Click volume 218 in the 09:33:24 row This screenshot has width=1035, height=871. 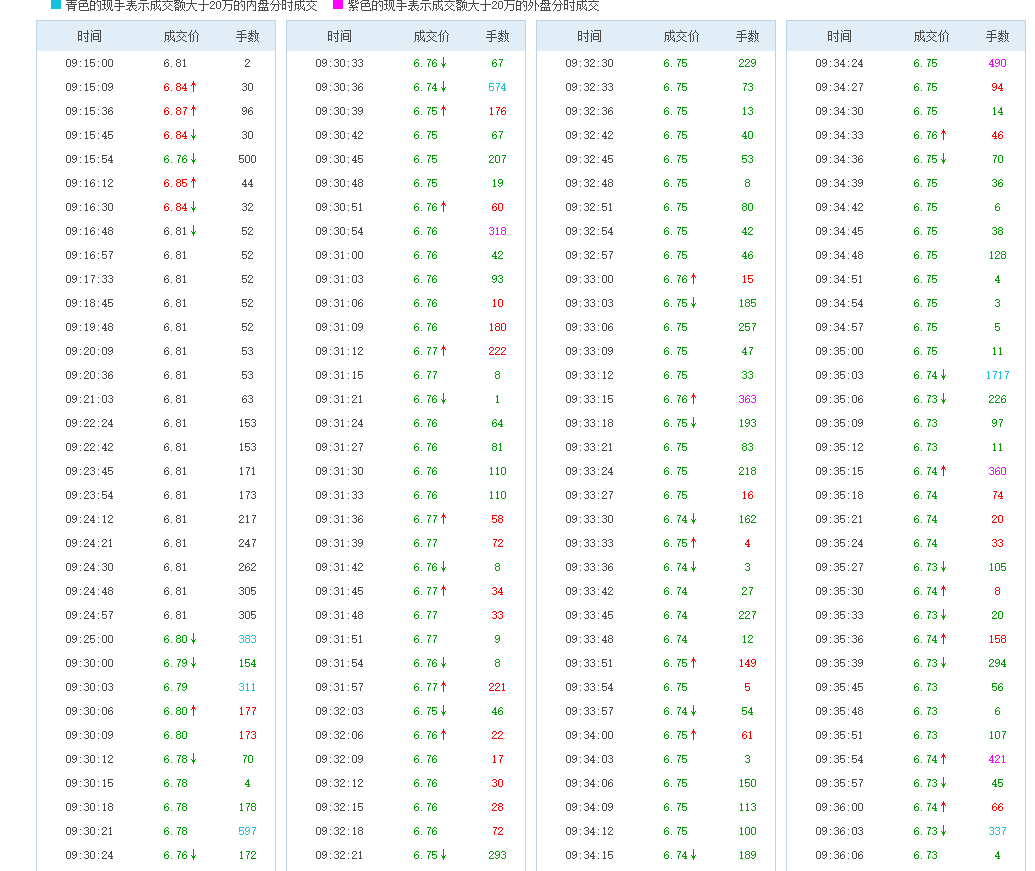pos(747,471)
